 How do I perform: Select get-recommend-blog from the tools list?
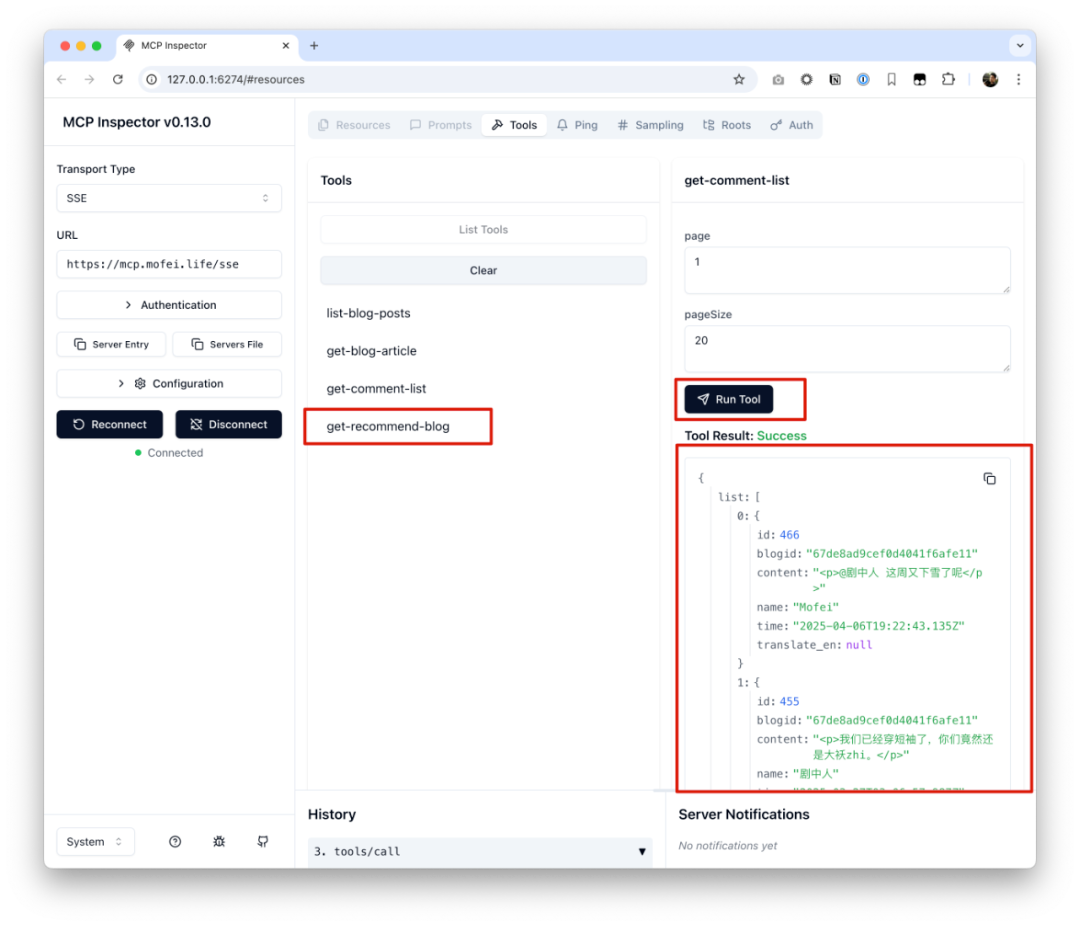(388, 426)
